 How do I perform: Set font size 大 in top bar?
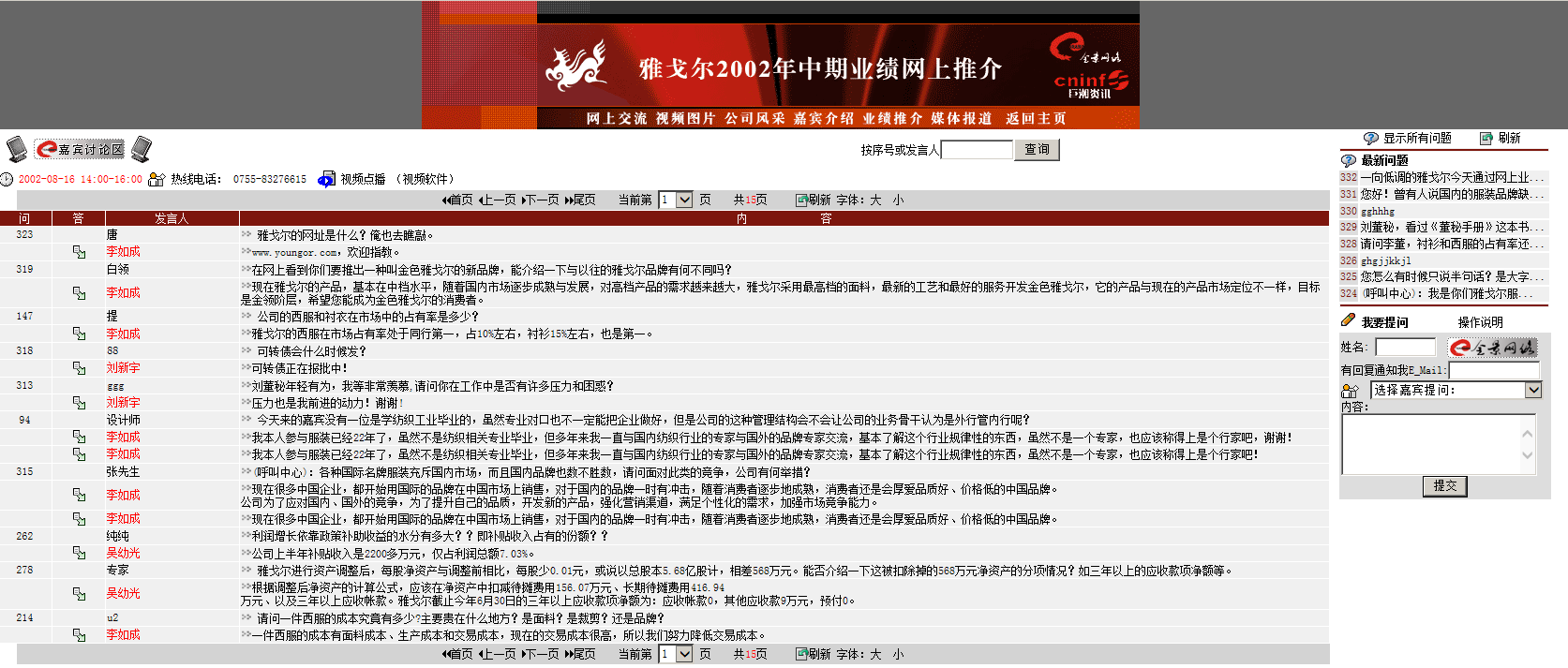point(875,200)
